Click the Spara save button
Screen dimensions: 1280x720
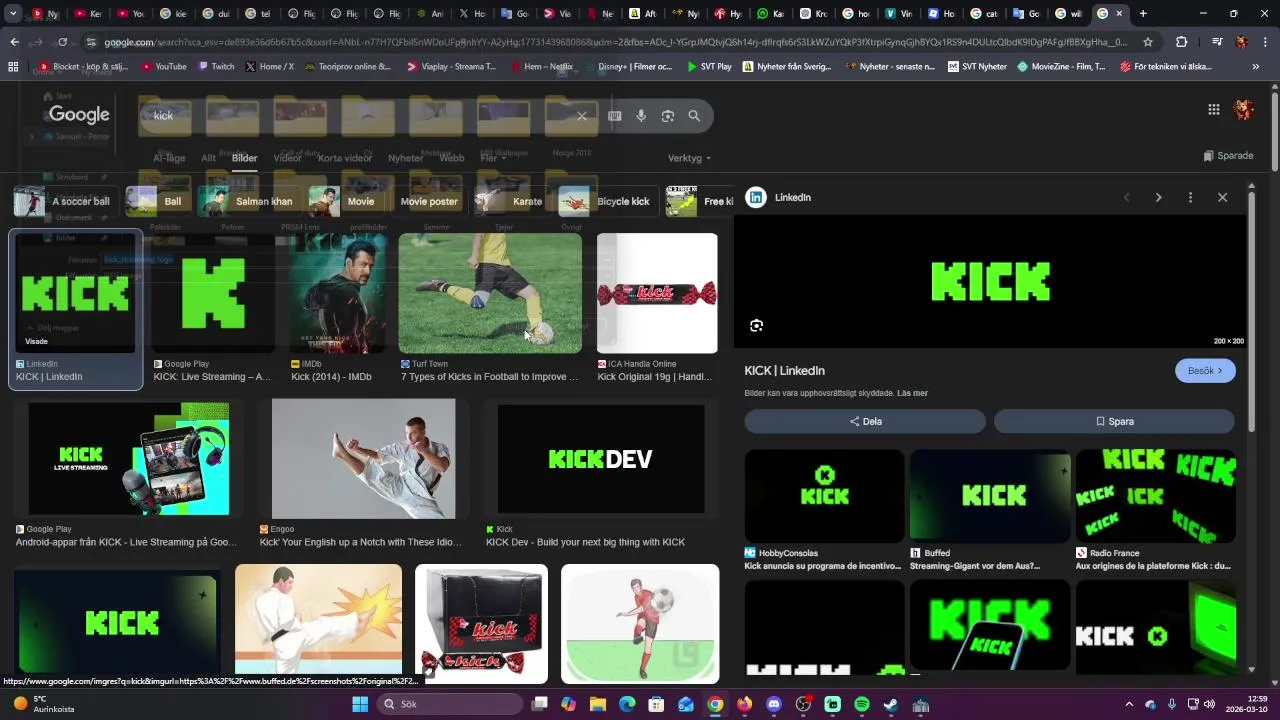(1114, 421)
